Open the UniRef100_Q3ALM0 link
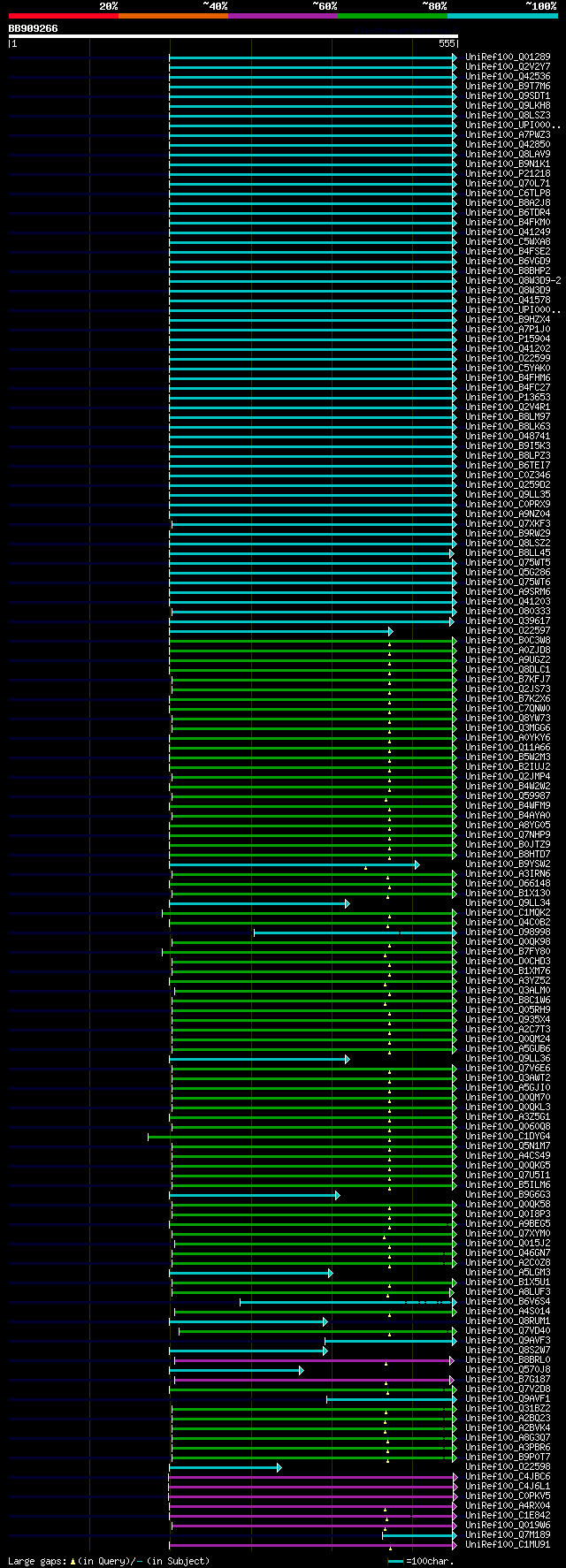Image resolution: width=566 pixels, height=1568 pixels. coord(508,990)
